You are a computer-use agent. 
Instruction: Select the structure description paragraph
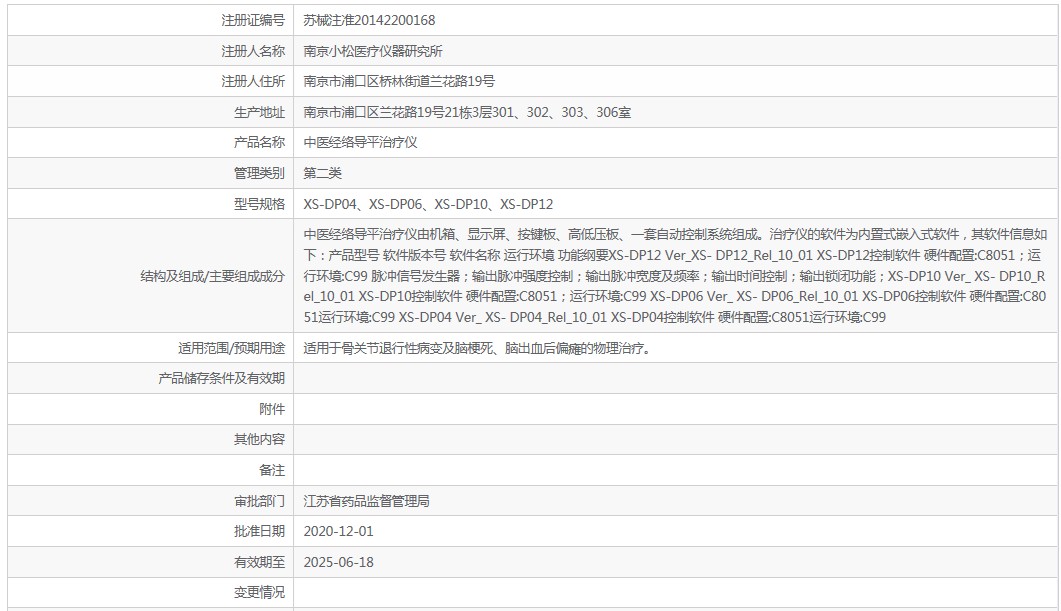(x=675, y=276)
